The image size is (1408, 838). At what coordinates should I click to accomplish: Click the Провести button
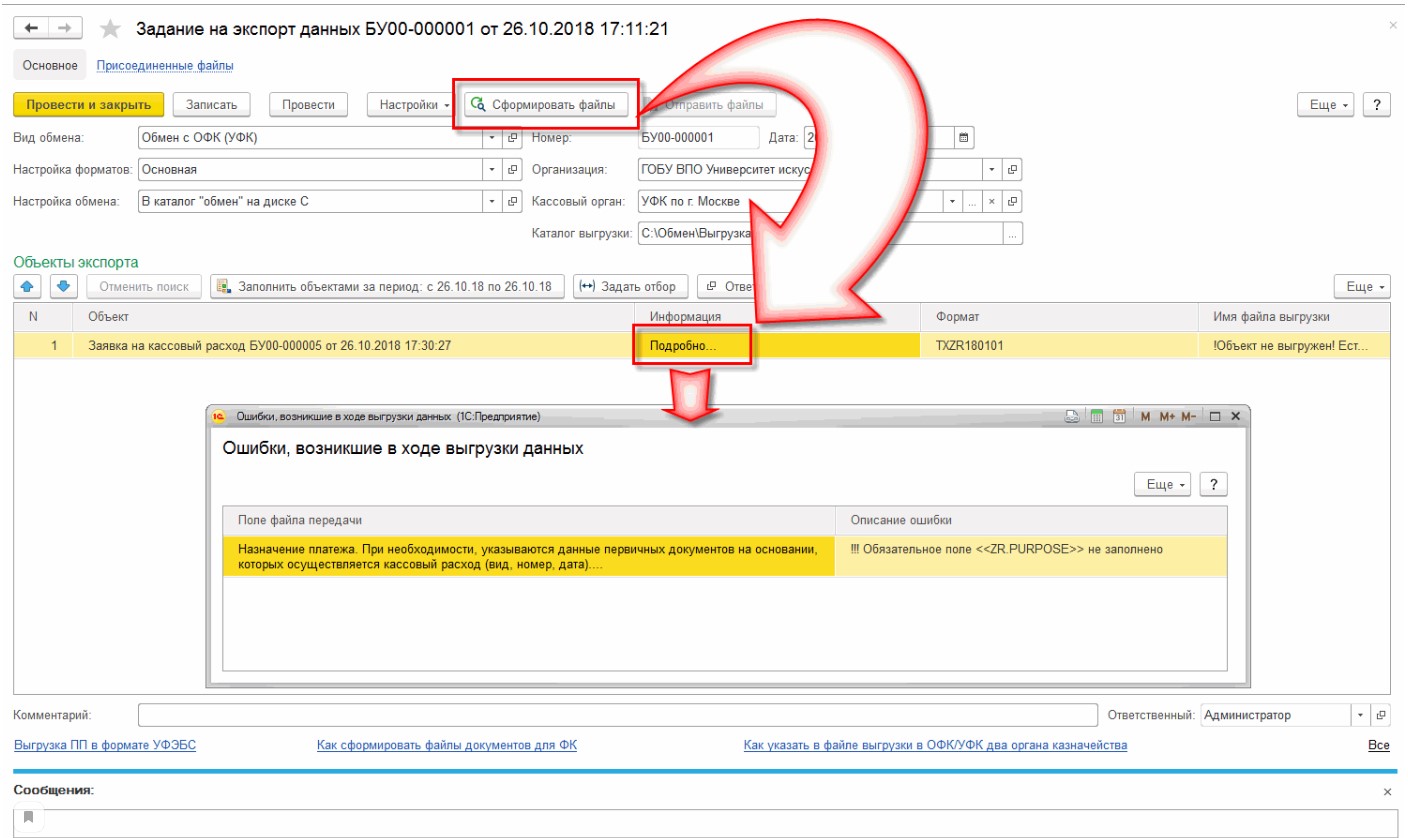point(308,104)
